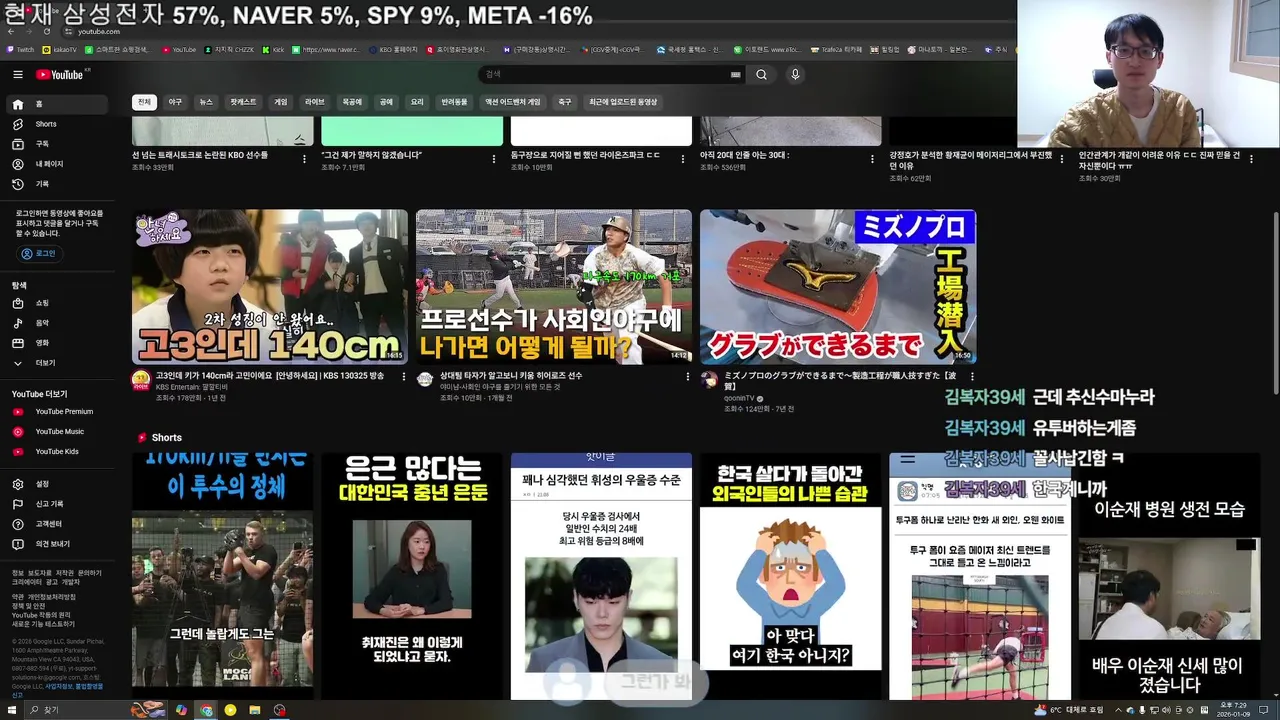Open 고객센터 help center
Viewport: 1280px width, 720px height.
[56, 524]
